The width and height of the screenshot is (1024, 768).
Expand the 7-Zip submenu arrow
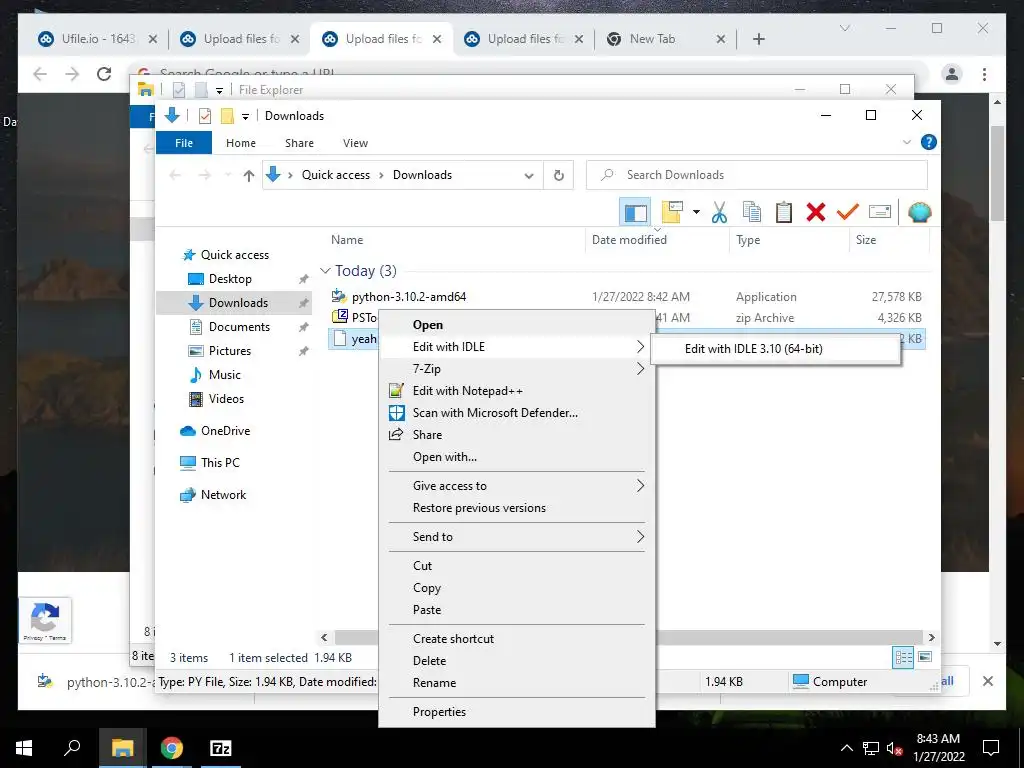(x=640, y=369)
